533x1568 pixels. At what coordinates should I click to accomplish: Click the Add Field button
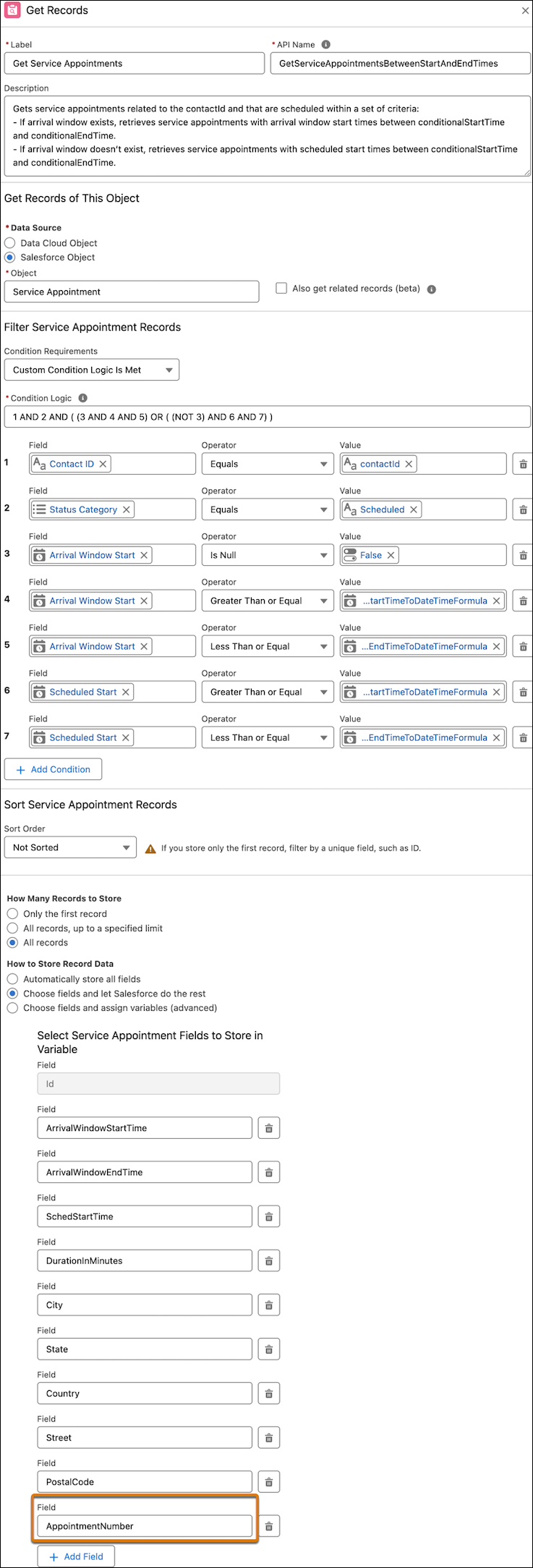(x=76, y=1556)
